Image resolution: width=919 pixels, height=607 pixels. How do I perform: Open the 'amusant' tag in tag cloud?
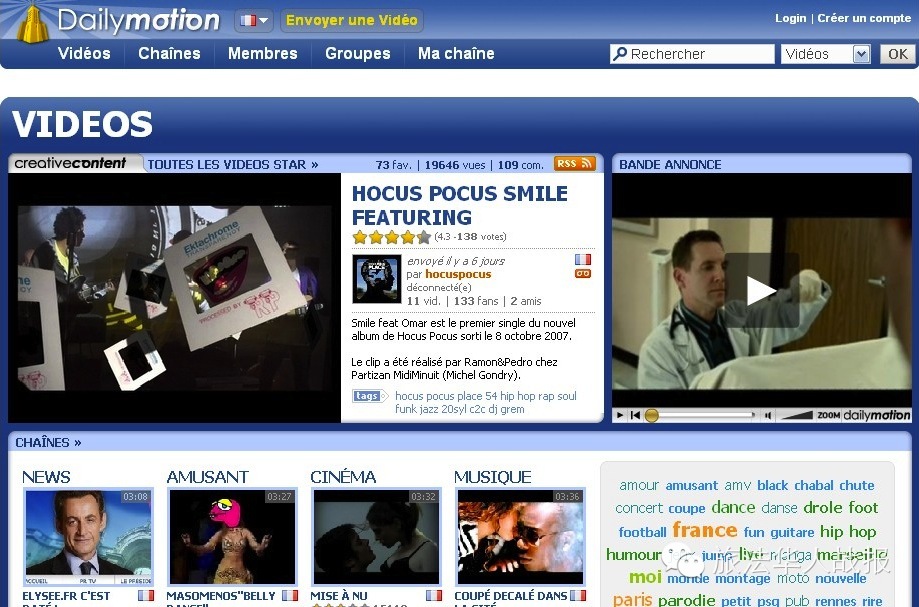coord(692,486)
